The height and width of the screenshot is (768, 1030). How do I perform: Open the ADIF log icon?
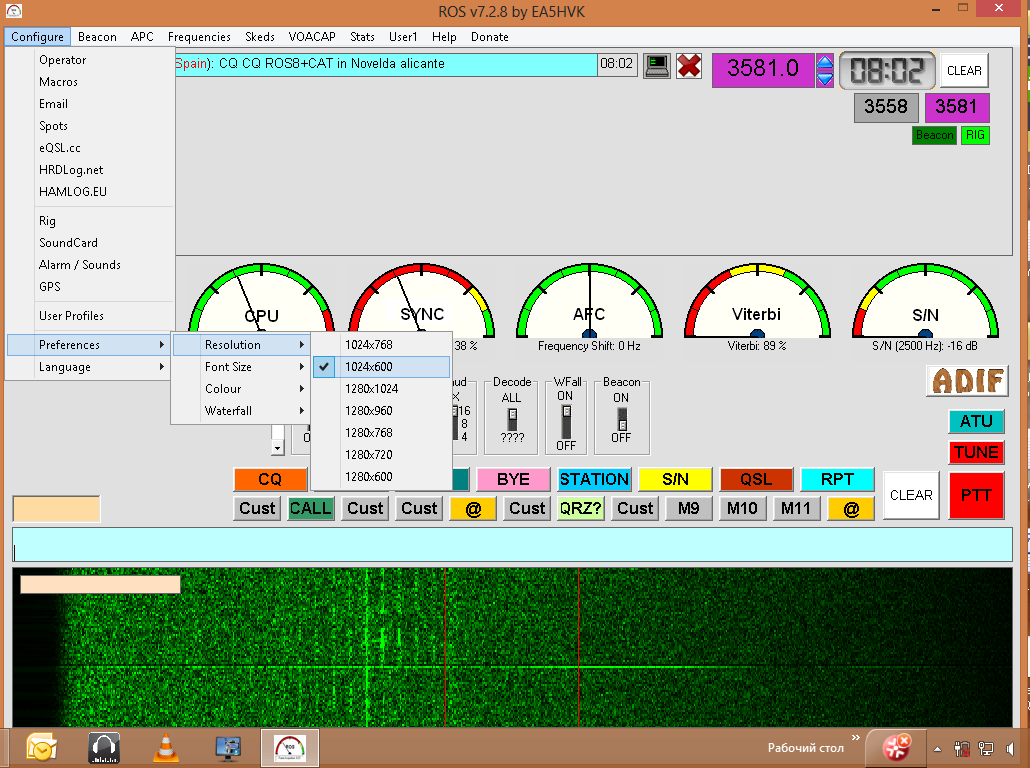pos(967,381)
